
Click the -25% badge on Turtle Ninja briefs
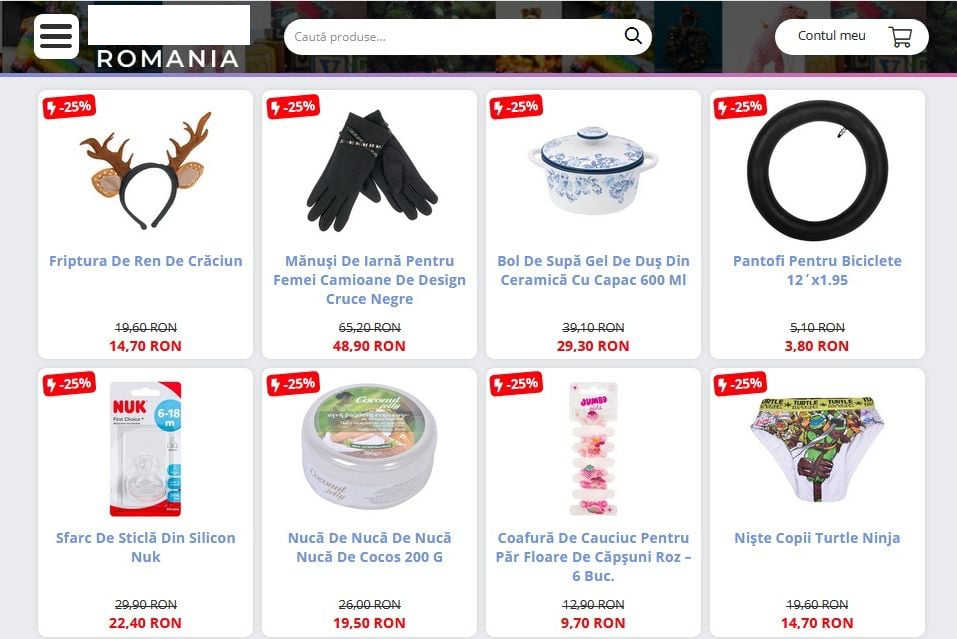(740, 384)
